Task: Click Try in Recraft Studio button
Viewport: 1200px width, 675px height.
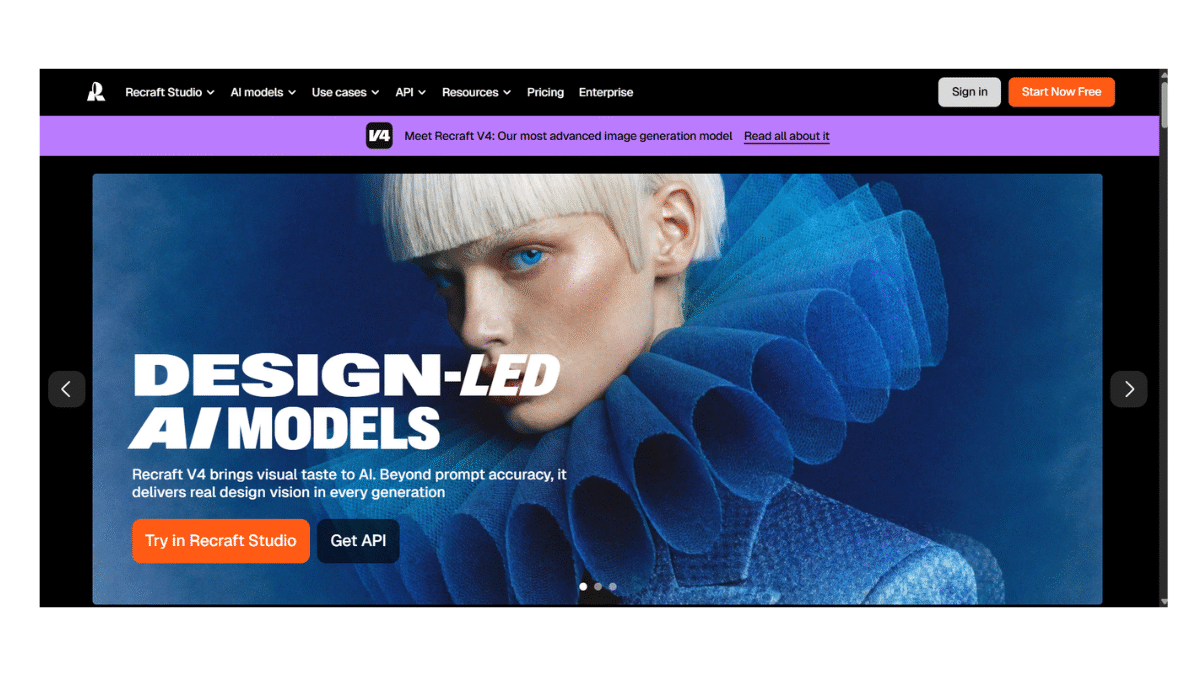Action: point(221,541)
